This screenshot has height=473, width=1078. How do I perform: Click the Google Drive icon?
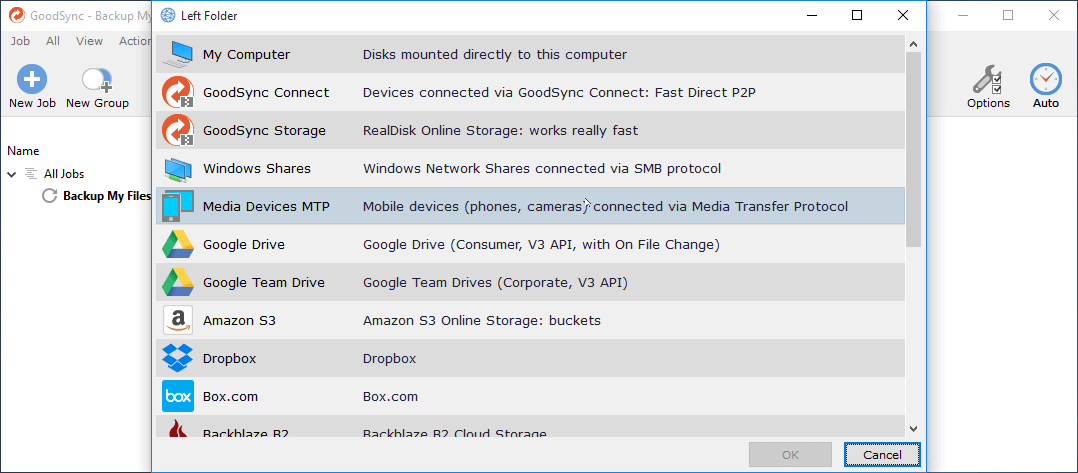tap(178, 245)
